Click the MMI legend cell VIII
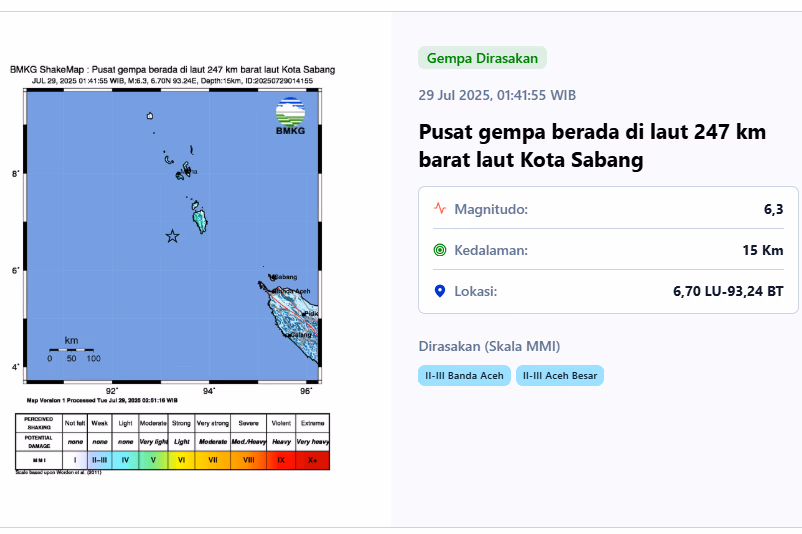802x534 pixels. click(x=249, y=460)
